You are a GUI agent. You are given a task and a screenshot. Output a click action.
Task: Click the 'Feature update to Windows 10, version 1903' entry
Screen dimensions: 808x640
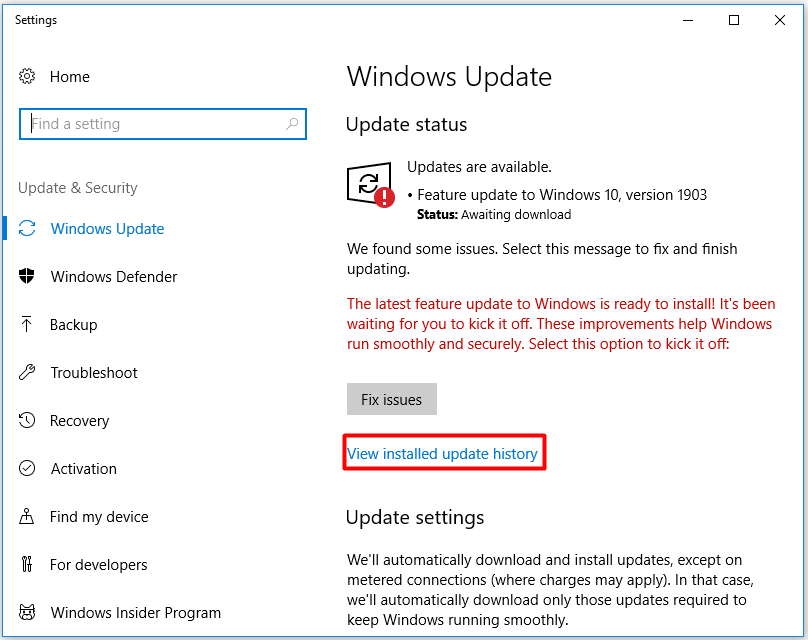[x=562, y=195]
